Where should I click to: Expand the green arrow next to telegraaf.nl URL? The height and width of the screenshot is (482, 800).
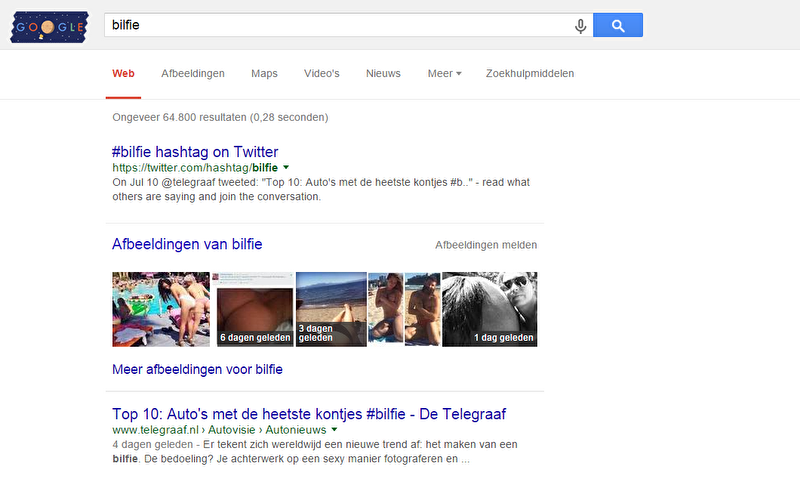point(334,429)
